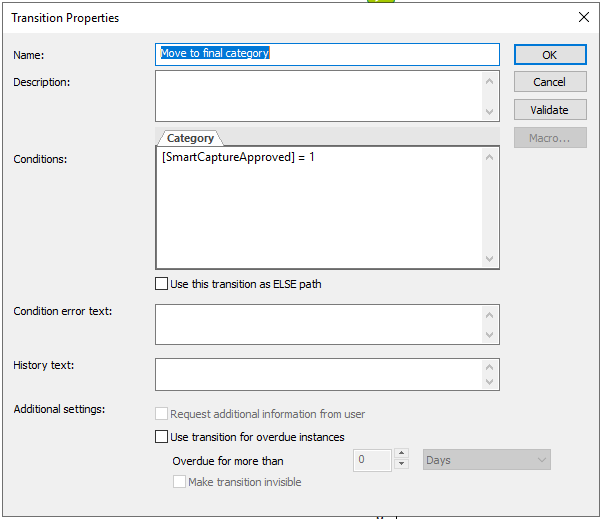This screenshot has height=519, width=604.
Task: Click the Condition error text field
Action: [318, 324]
